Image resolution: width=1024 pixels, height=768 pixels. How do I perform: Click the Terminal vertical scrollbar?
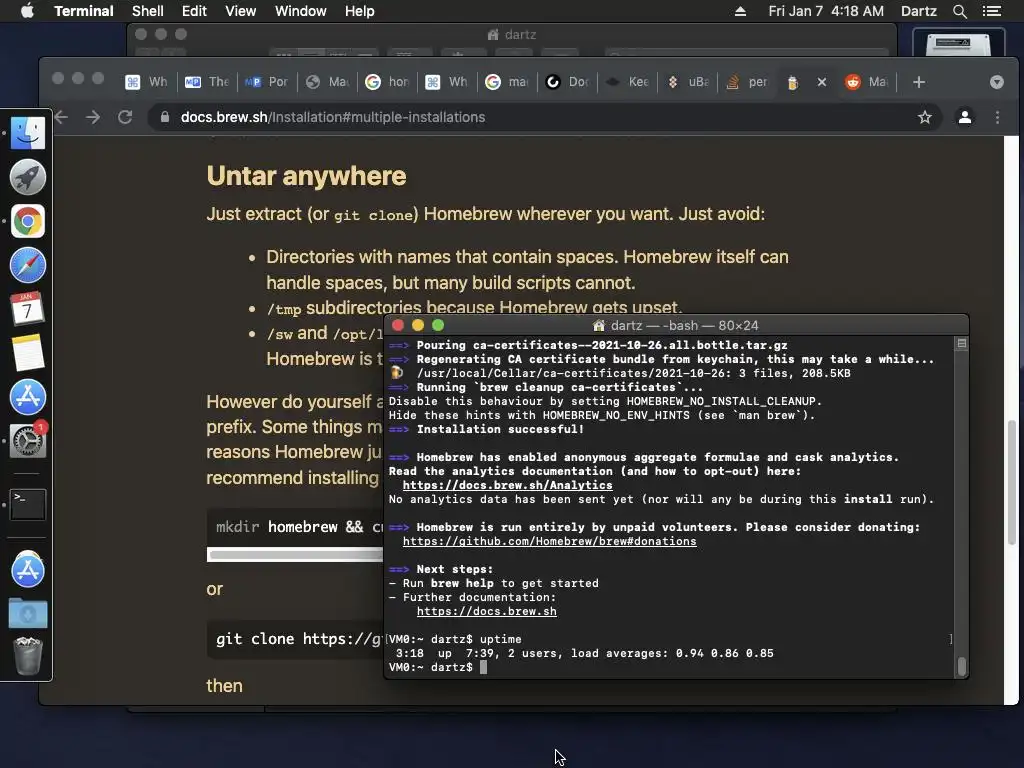tap(961, 666)
